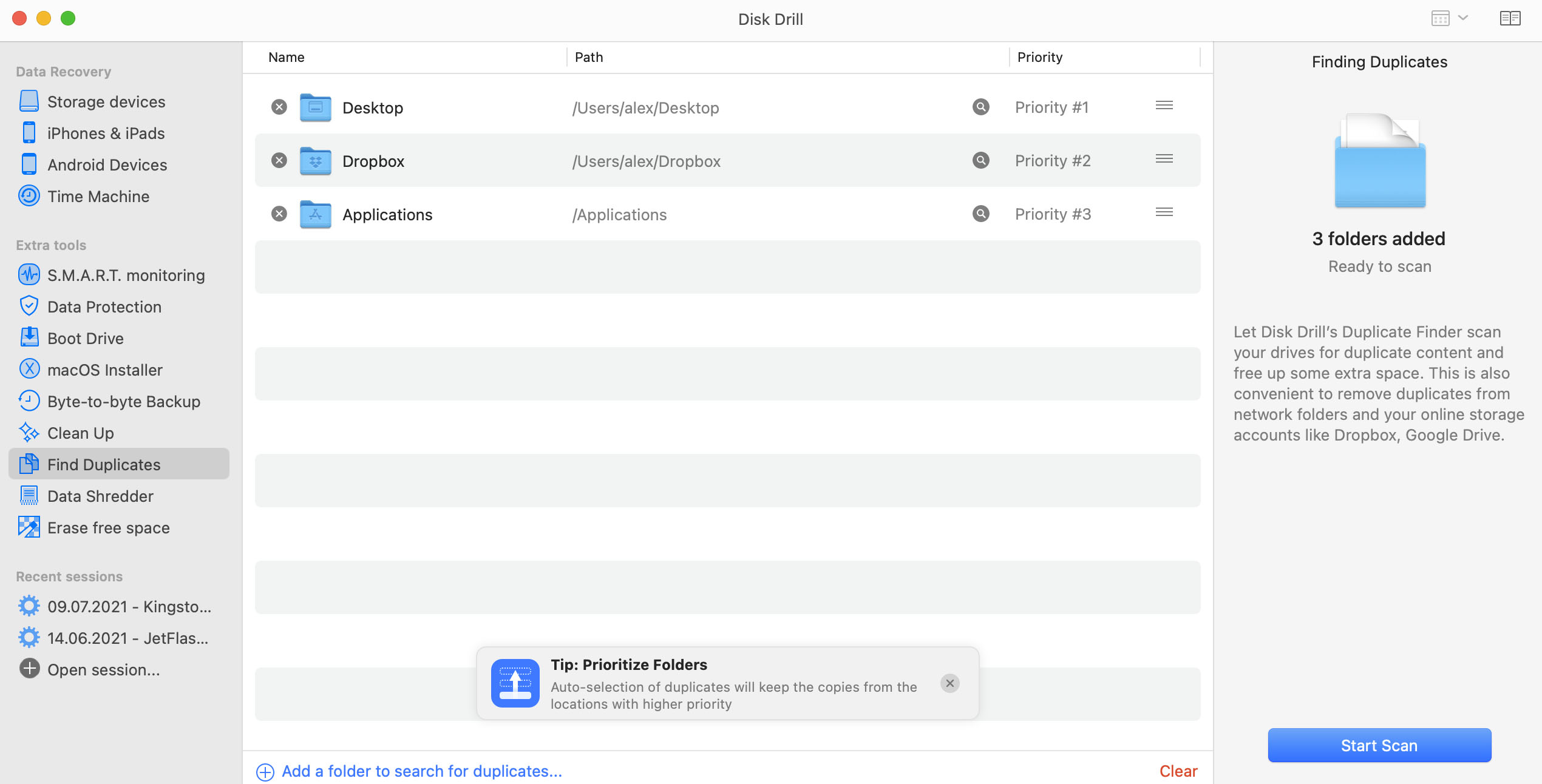The image size is (1542, 784).
Task: Select the Applications folder icon
Action: pos(316,214)
